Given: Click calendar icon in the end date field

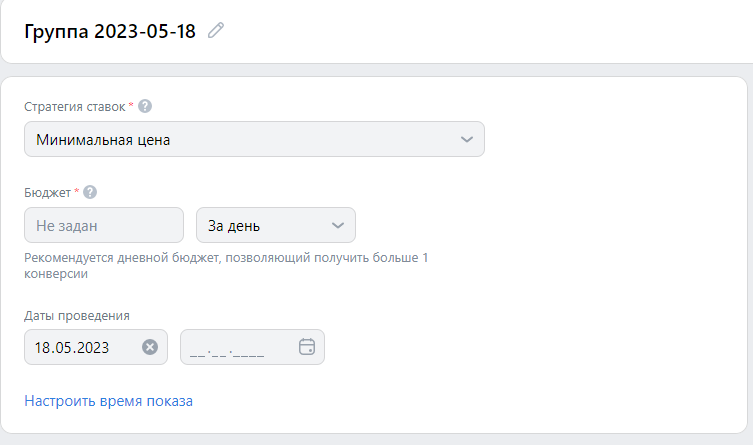Looking at the screenshot, I should pyautogui.click(x=307, y=347).
